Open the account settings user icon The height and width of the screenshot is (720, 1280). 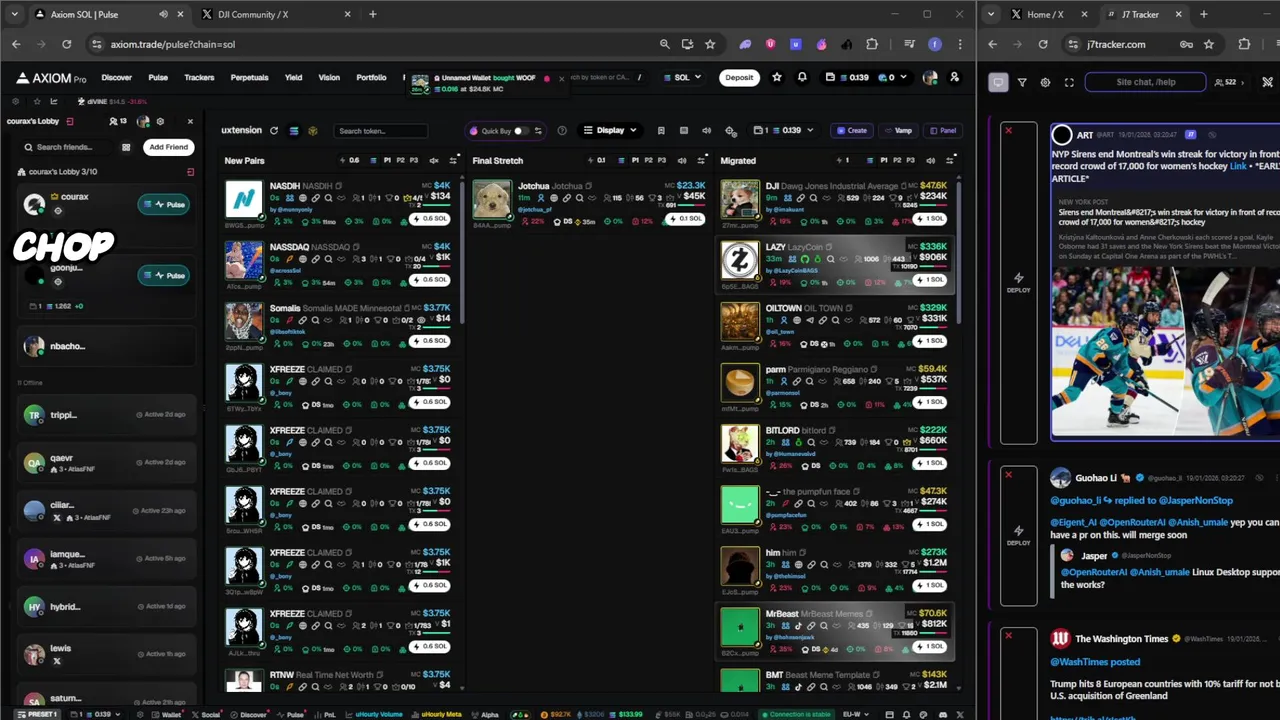(954, 77)
